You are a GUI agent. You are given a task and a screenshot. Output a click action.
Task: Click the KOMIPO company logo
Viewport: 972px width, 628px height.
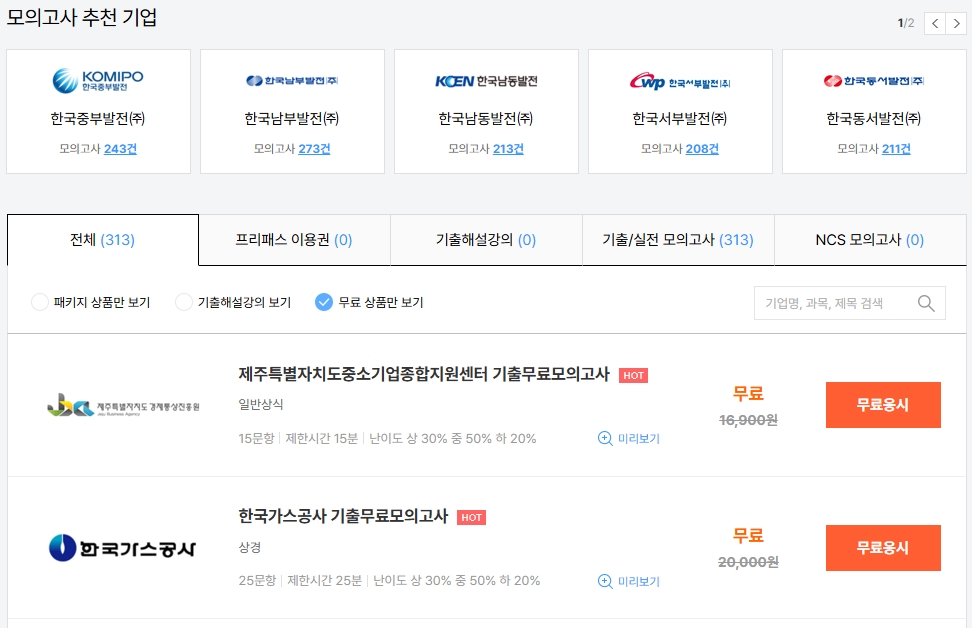pyautogui.click(x=98, y=81)
